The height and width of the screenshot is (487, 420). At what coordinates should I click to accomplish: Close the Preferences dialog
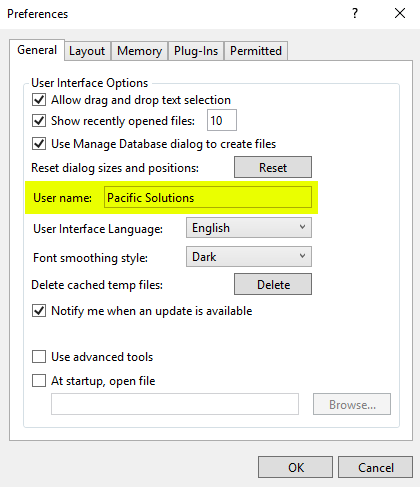click(400, 13)
